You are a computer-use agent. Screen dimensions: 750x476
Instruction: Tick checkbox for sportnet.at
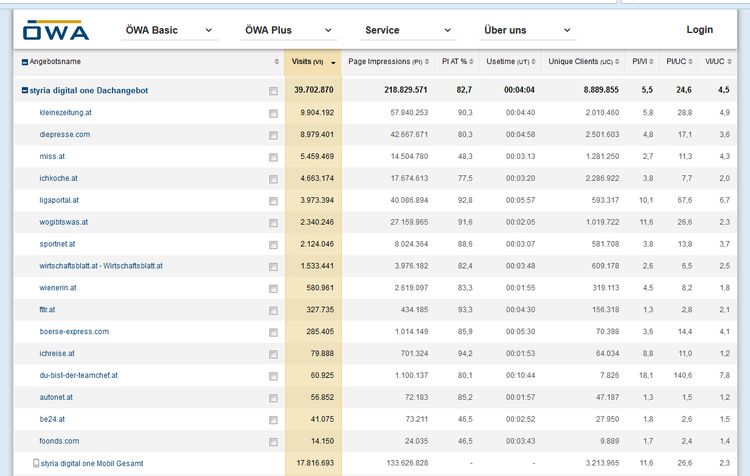pos(273,245)
